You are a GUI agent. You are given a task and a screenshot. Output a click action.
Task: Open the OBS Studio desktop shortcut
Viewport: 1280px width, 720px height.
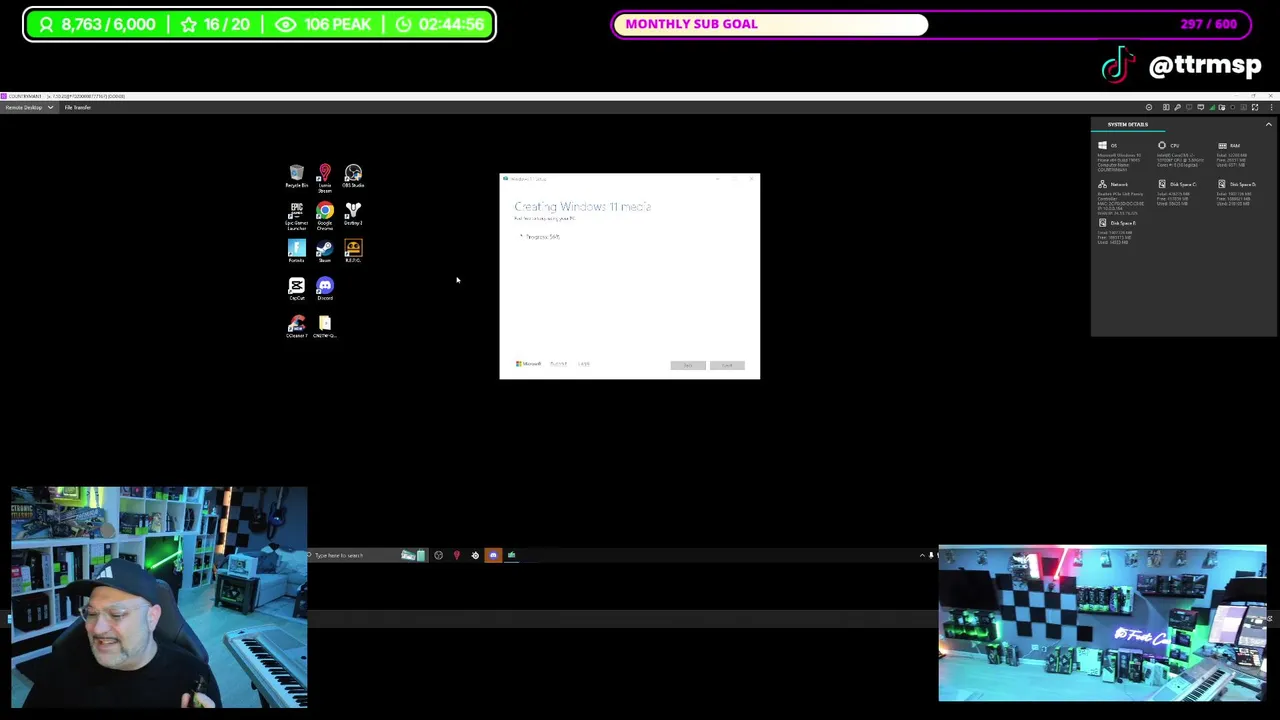(x=353, y=176)
